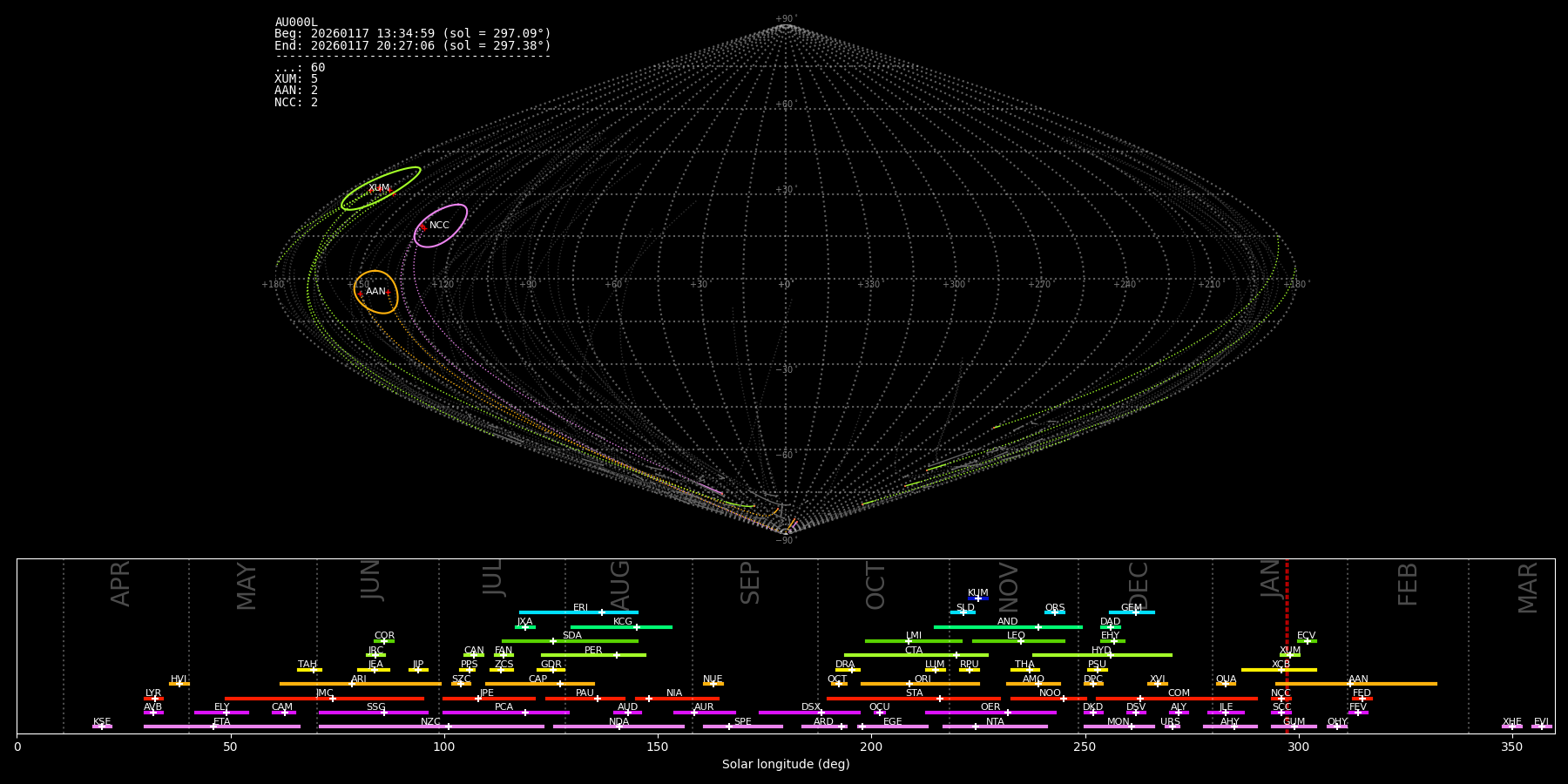Click the KCG shower bar label

click(x=623, y=622)
